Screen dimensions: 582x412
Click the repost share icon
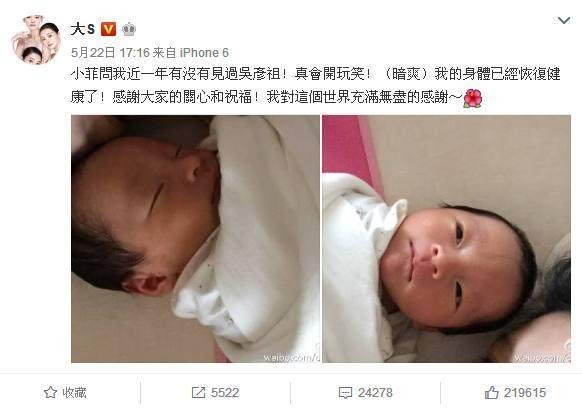[x=198, y=392]
